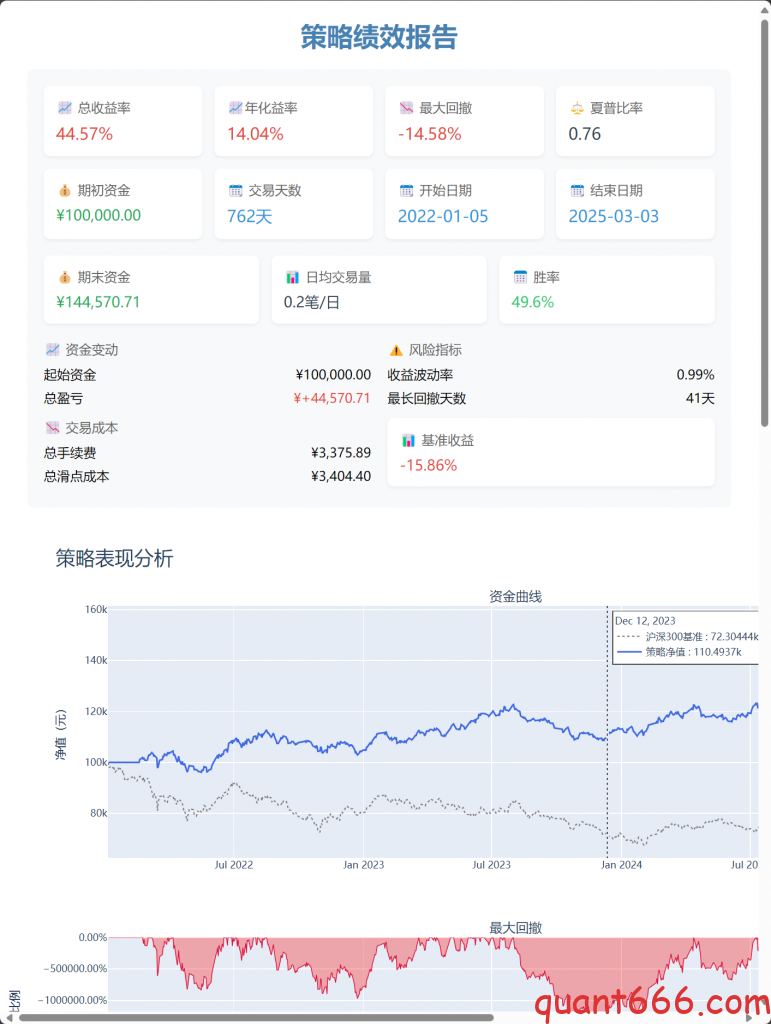Click the 资金曲线 chart title
771x1024 pixels.
515,596
